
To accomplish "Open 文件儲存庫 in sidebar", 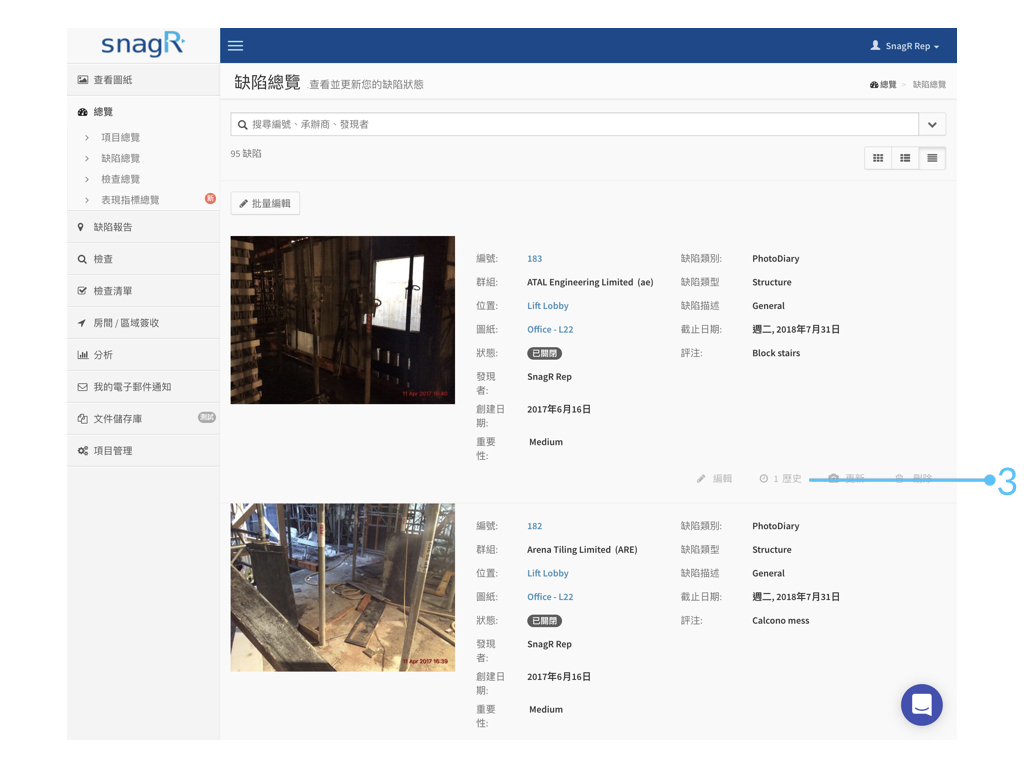I will (x=143, y=419).
